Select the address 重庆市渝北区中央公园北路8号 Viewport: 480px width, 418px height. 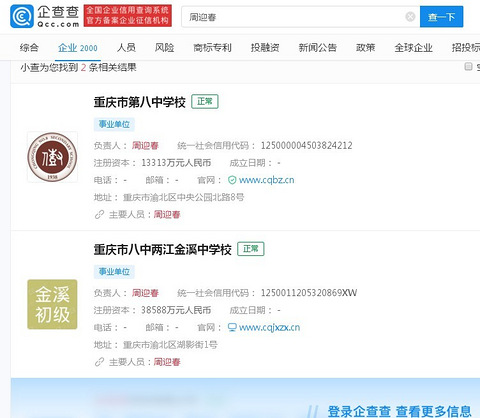pyautogui.click(x=183, y=197)
